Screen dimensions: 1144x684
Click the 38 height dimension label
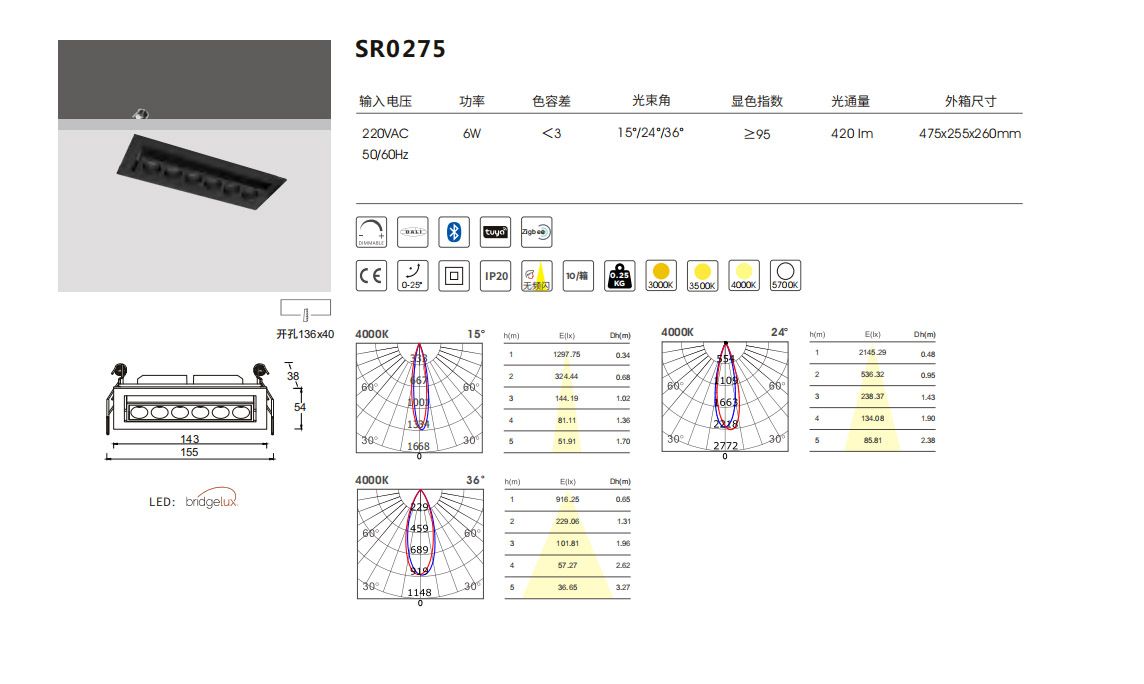tap(293, 376)
